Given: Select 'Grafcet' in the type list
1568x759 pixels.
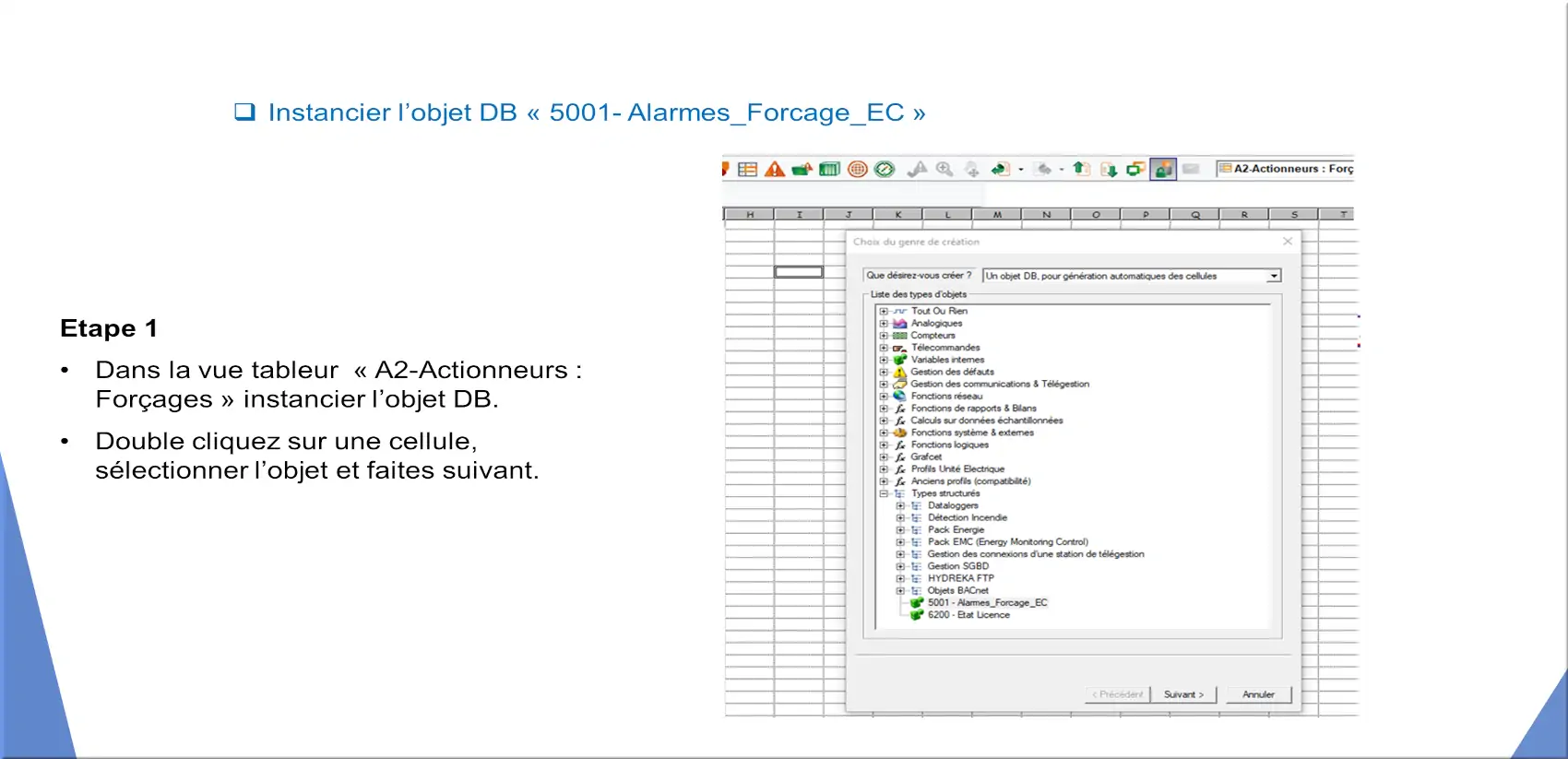Looking at the screenshot, I should pyautogui.click(x=926, y=457).
